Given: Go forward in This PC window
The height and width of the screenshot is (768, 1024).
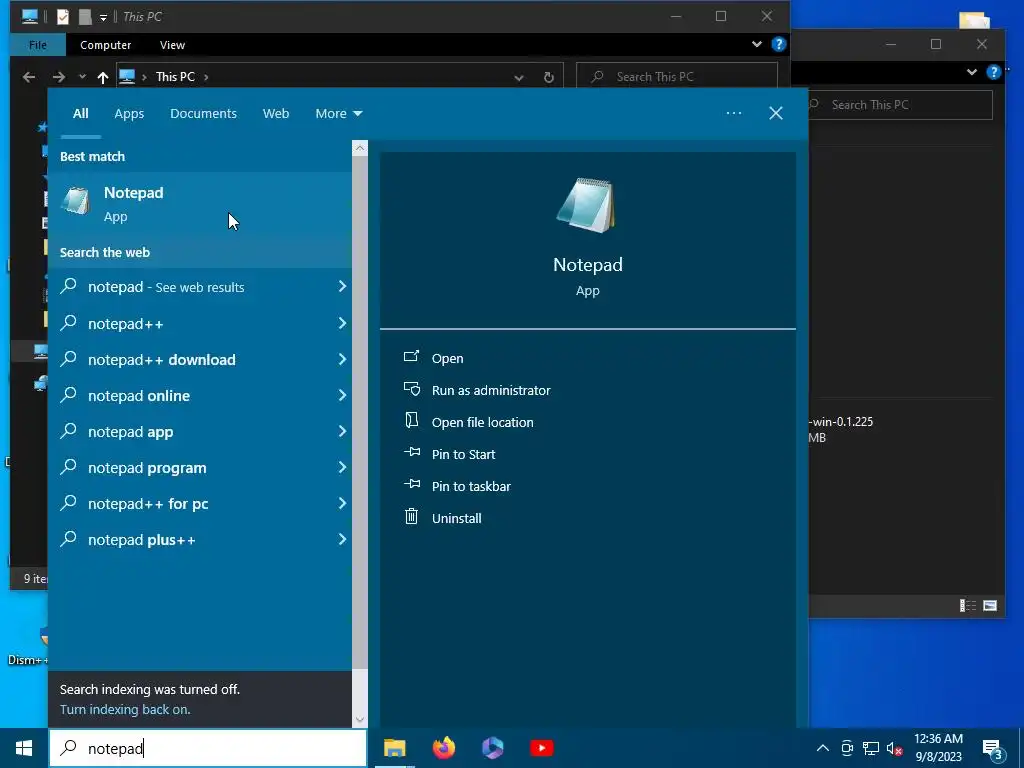Looking at the screenshot, I should 59,77.
